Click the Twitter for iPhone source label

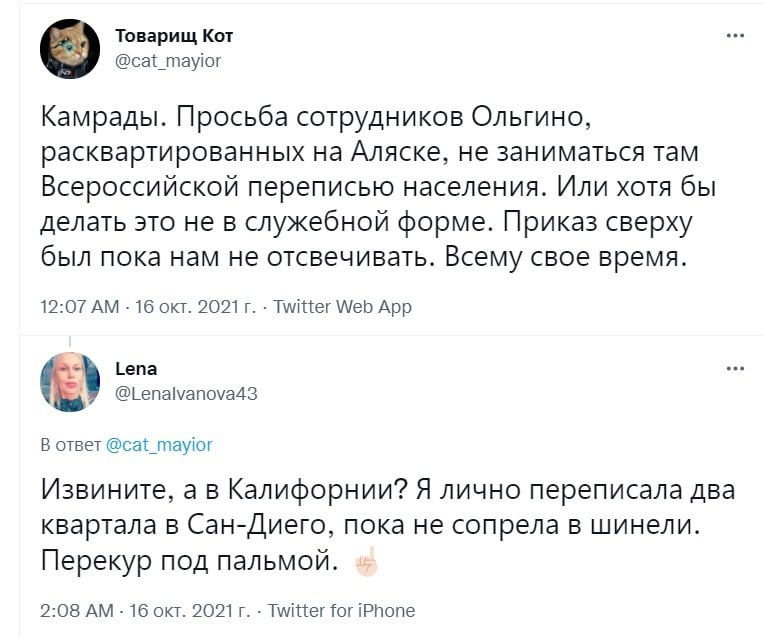342,610
